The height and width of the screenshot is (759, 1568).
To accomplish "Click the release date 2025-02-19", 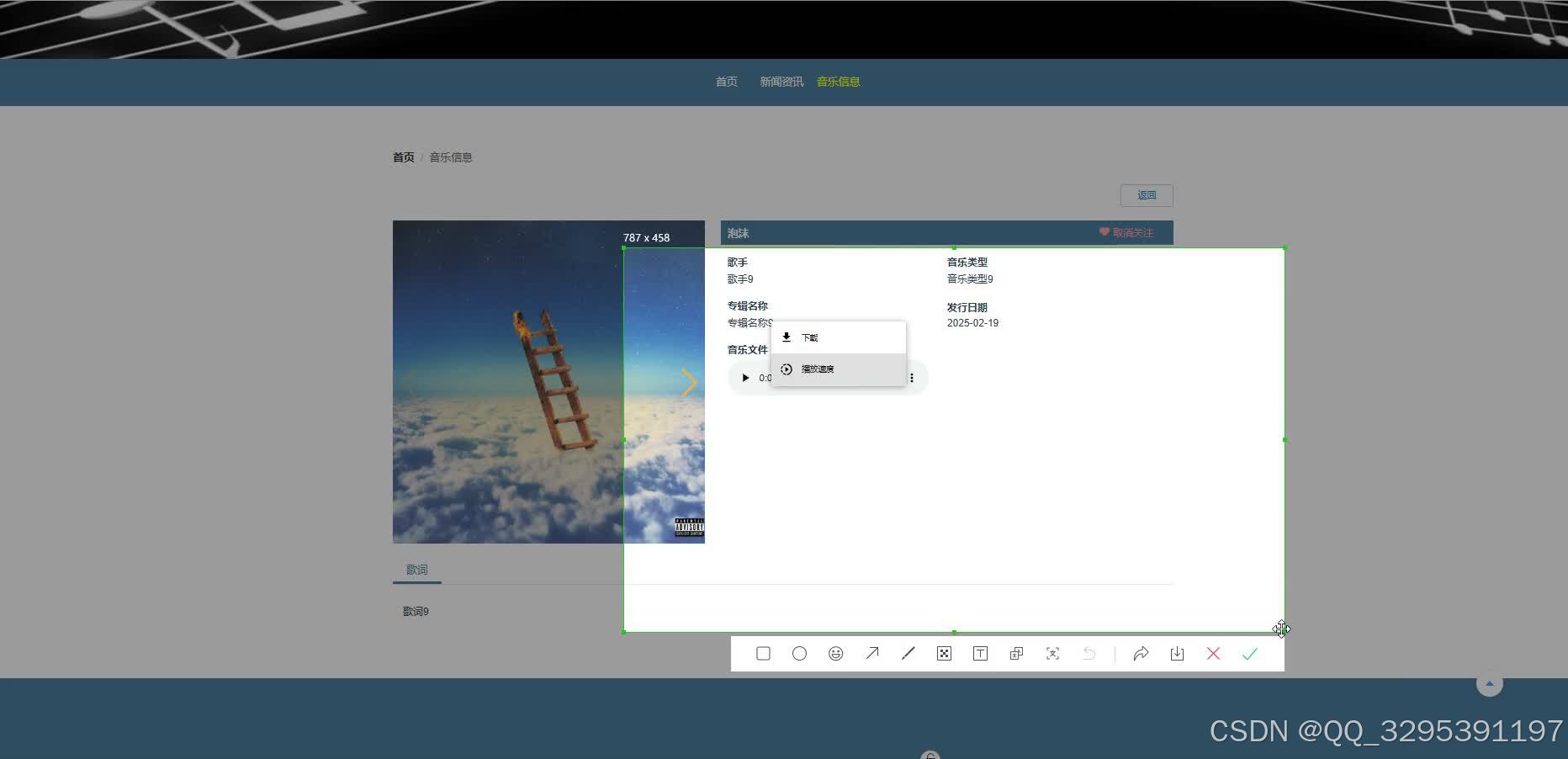I will pyautogui.click(x=972, y=323).
